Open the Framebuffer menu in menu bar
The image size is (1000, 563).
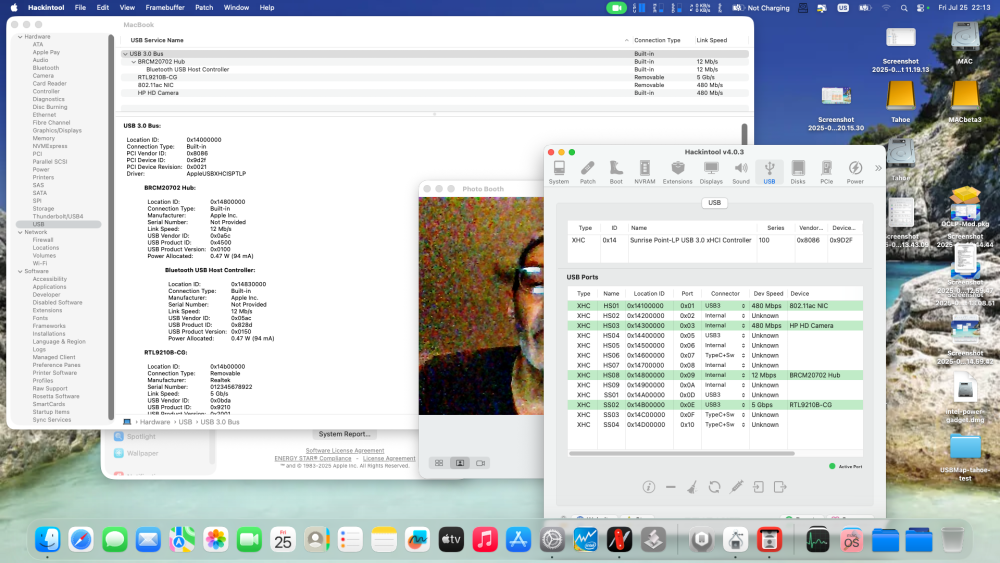tap(165, 8)
